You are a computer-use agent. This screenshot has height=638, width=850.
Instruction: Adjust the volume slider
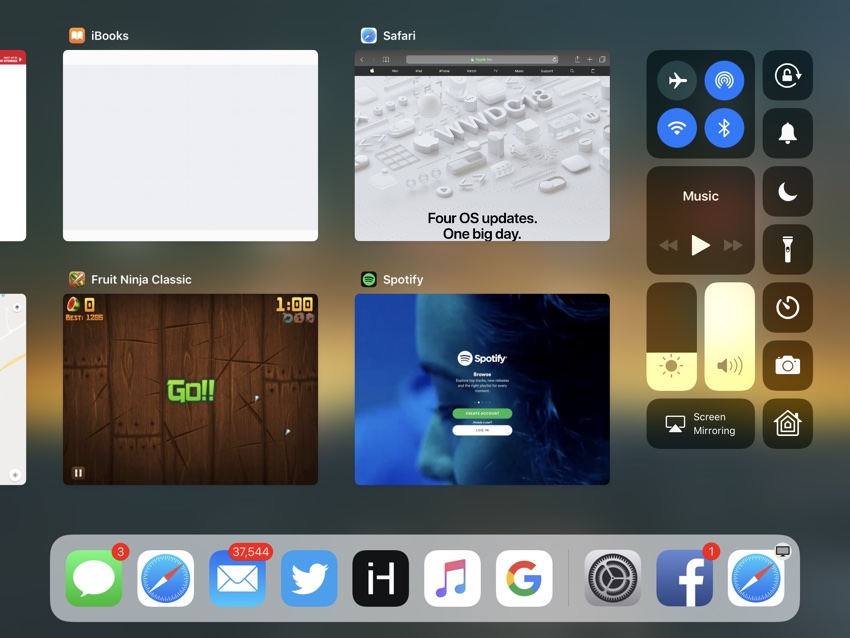730,336
